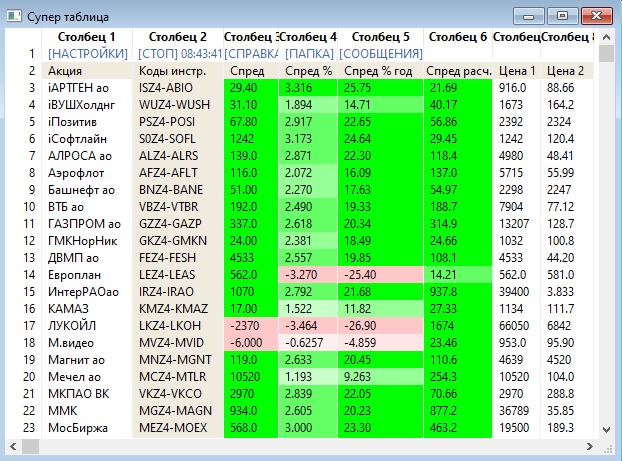Select the Цена 1 header cell
The width and height of the screenshot is (622, 461).
(517, 71)
